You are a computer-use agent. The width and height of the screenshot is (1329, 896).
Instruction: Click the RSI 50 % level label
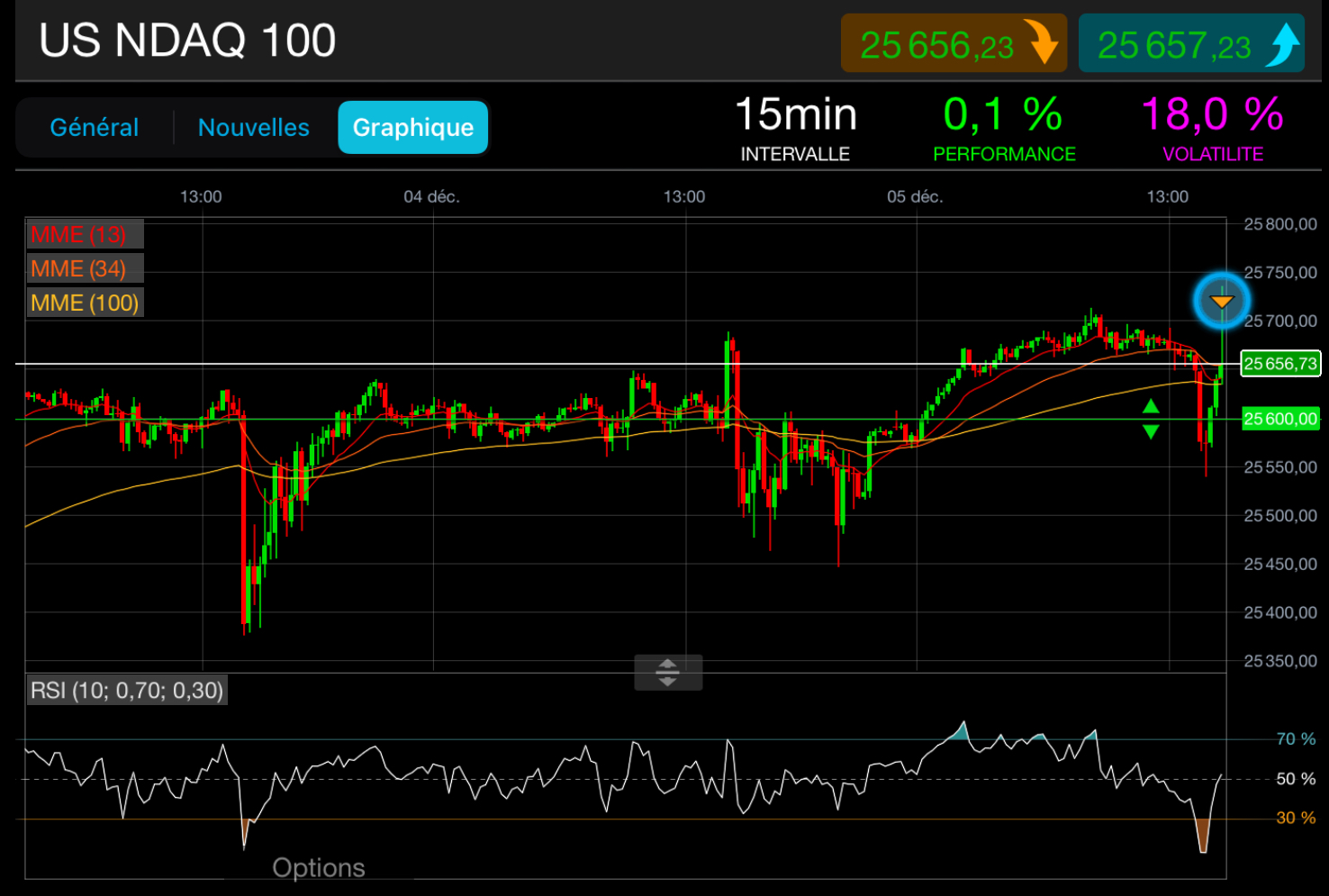point(1296,779)
